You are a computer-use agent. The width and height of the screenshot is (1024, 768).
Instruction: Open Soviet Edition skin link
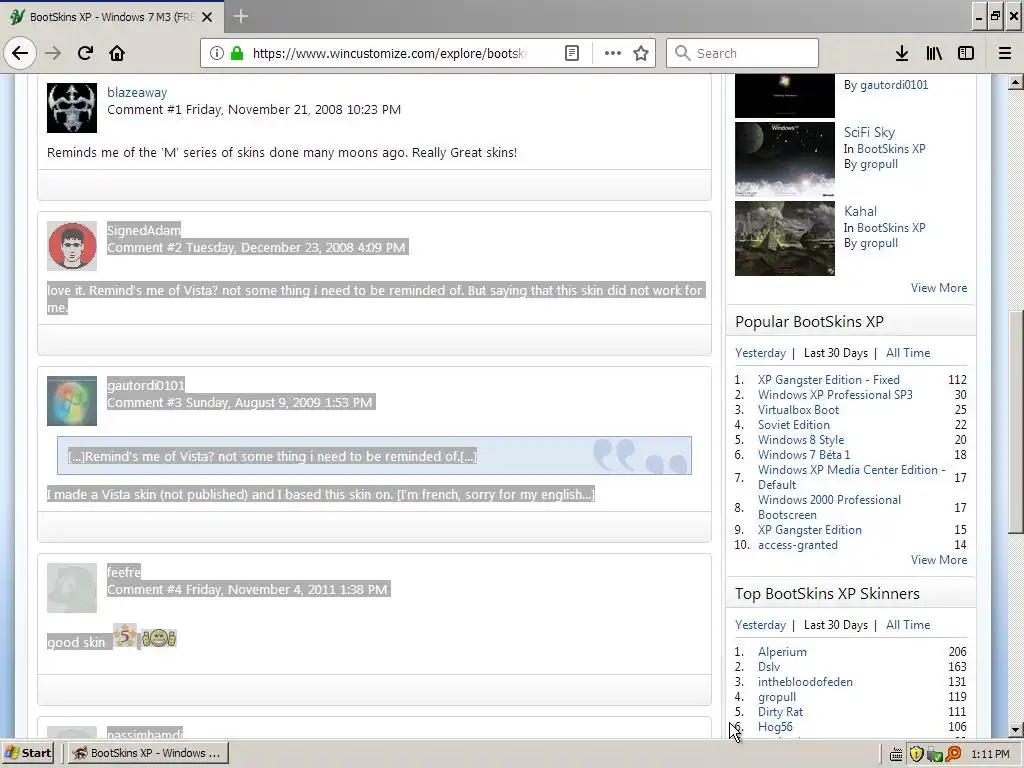tap(793, 425)
